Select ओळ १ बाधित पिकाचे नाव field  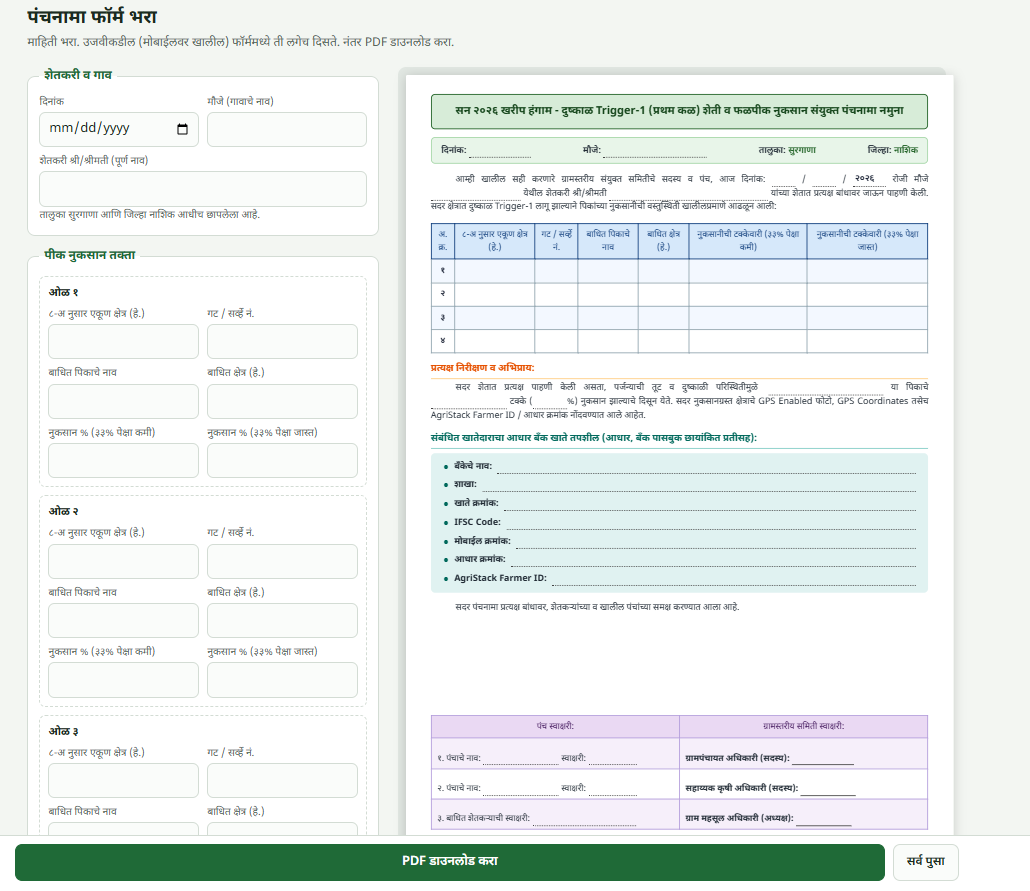[123, 401]
